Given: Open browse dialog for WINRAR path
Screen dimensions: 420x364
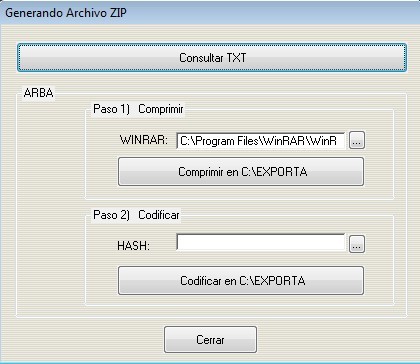Looking at the screenshot, I should click(357, 141).
